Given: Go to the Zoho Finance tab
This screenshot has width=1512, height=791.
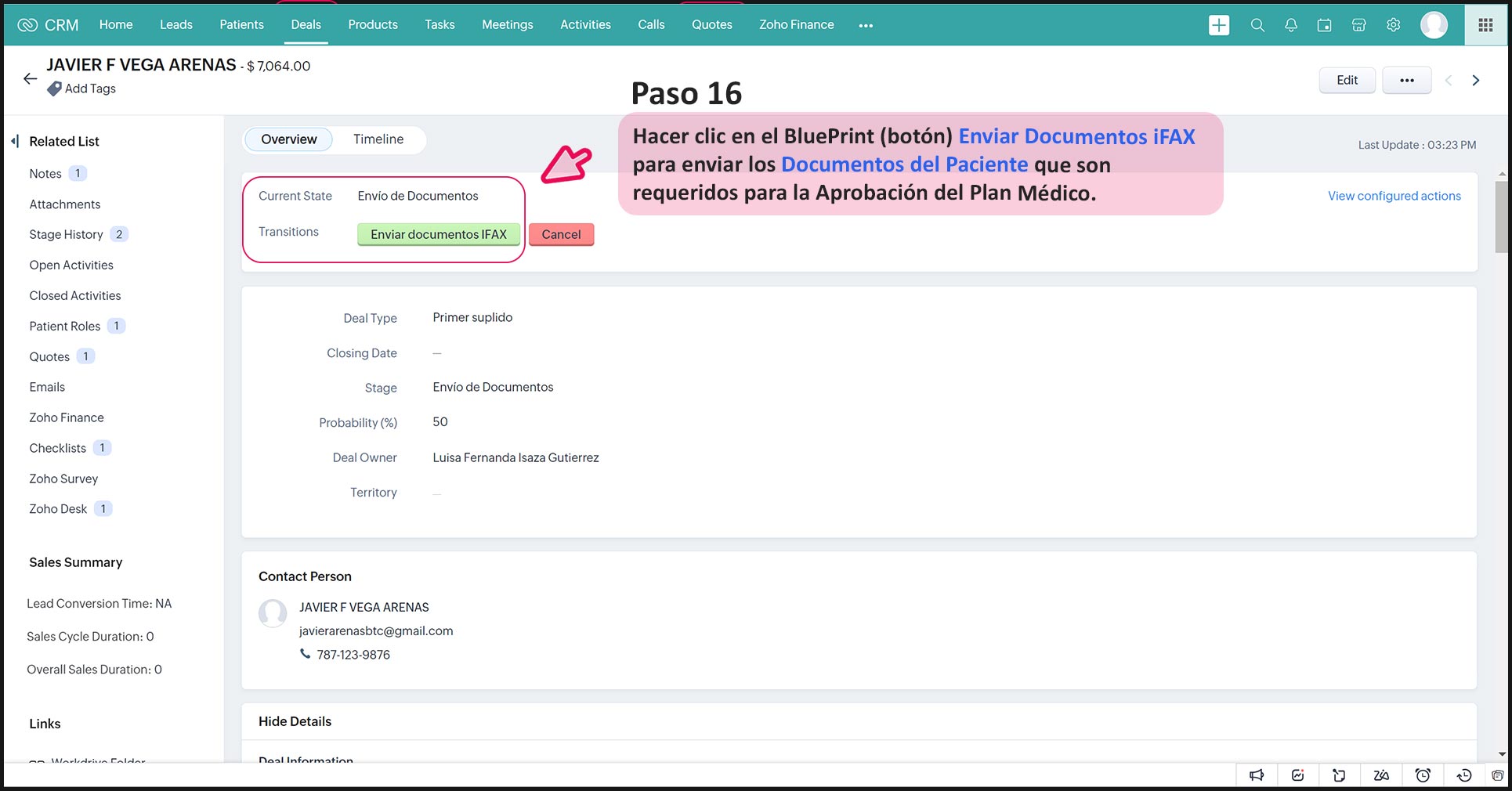Looking at the screenshot, I should tap(796, 25).
